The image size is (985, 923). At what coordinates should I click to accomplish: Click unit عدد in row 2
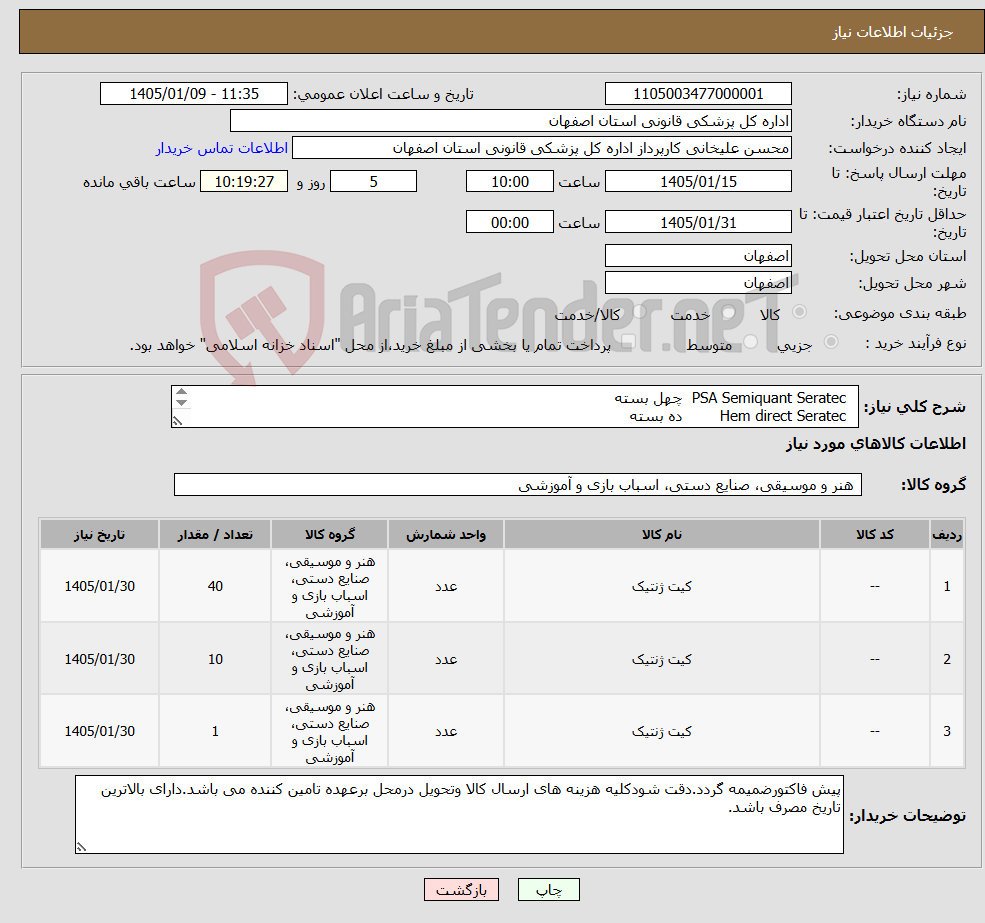point(446,659)
